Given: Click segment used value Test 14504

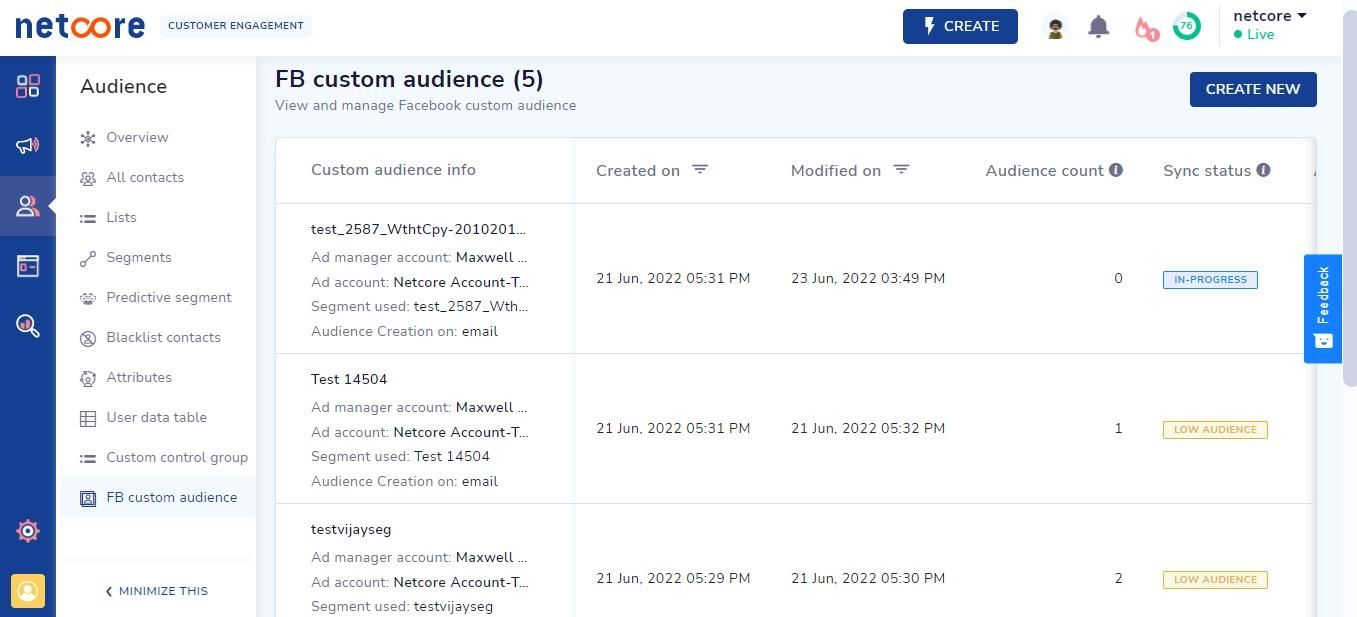Looking at the screenshot, I should tap(452, 456).
